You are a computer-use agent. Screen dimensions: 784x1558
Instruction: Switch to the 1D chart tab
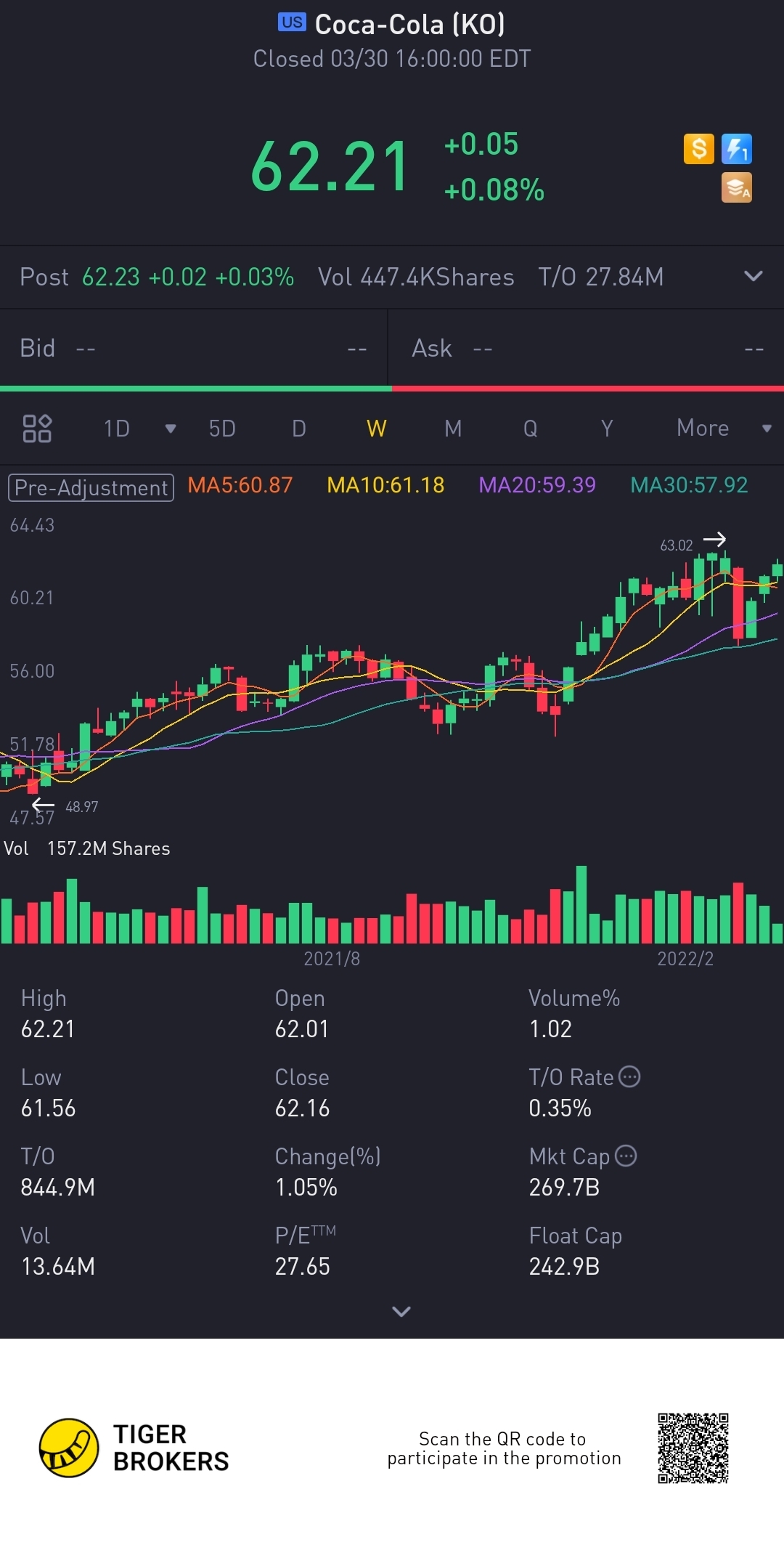[x=116, y=429]
